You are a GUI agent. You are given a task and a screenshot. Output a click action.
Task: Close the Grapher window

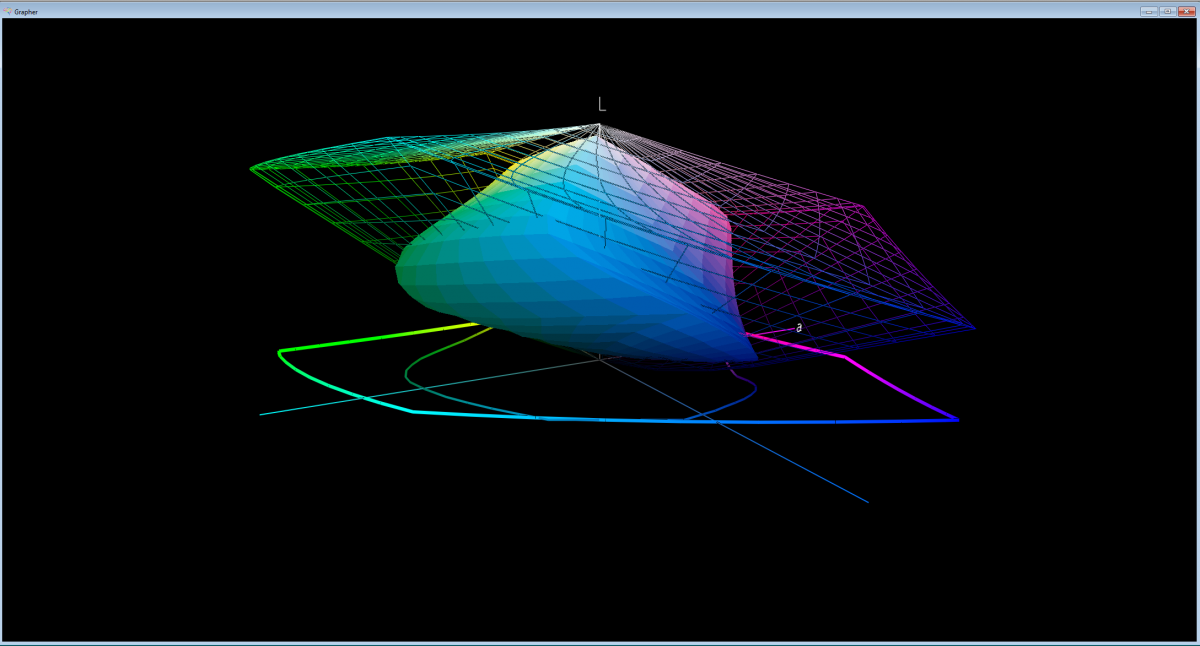pyautogui.click(x=1186, y=11)
